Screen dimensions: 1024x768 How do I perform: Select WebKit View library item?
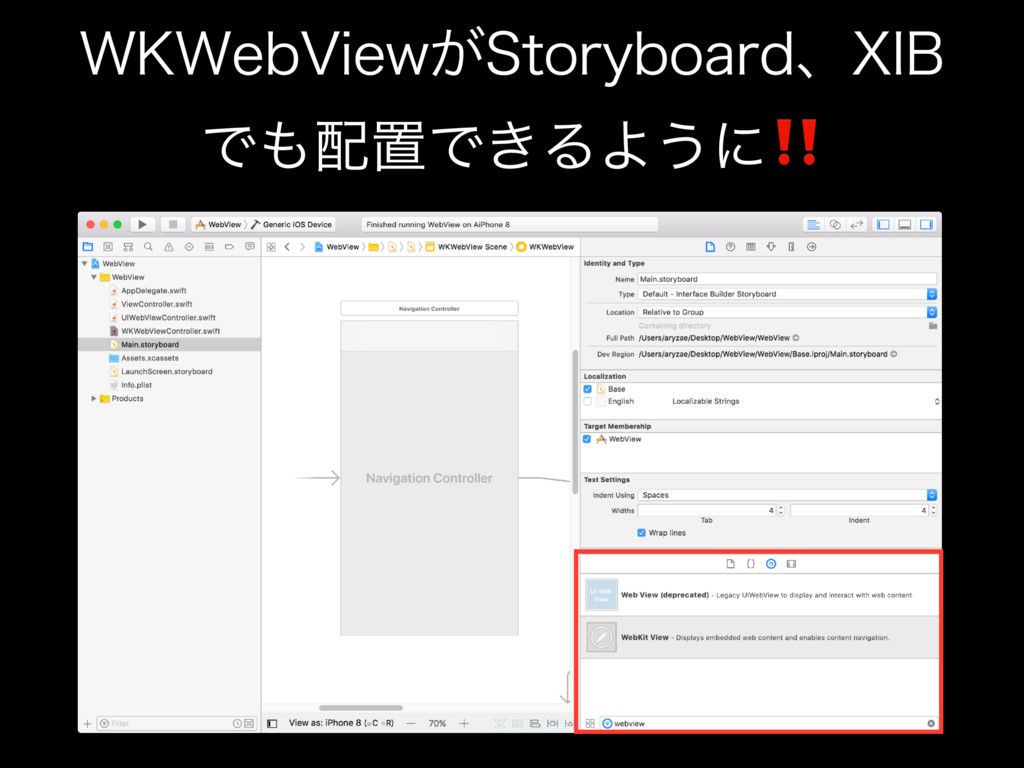(x=760, y=637)
